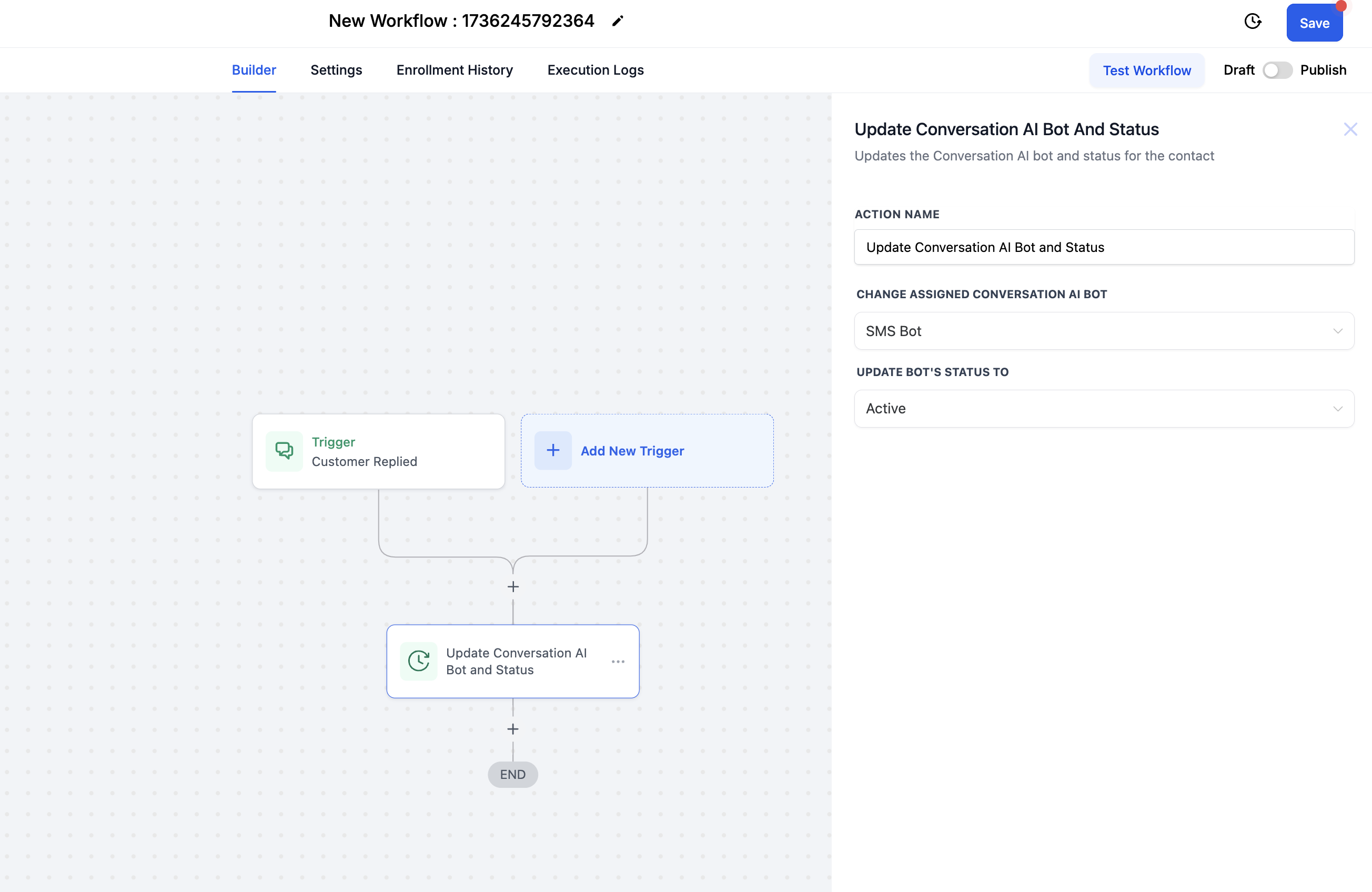The height and width of the screenshot is (892, 1372).
Task: Select the END node
Action: (512, 774)
